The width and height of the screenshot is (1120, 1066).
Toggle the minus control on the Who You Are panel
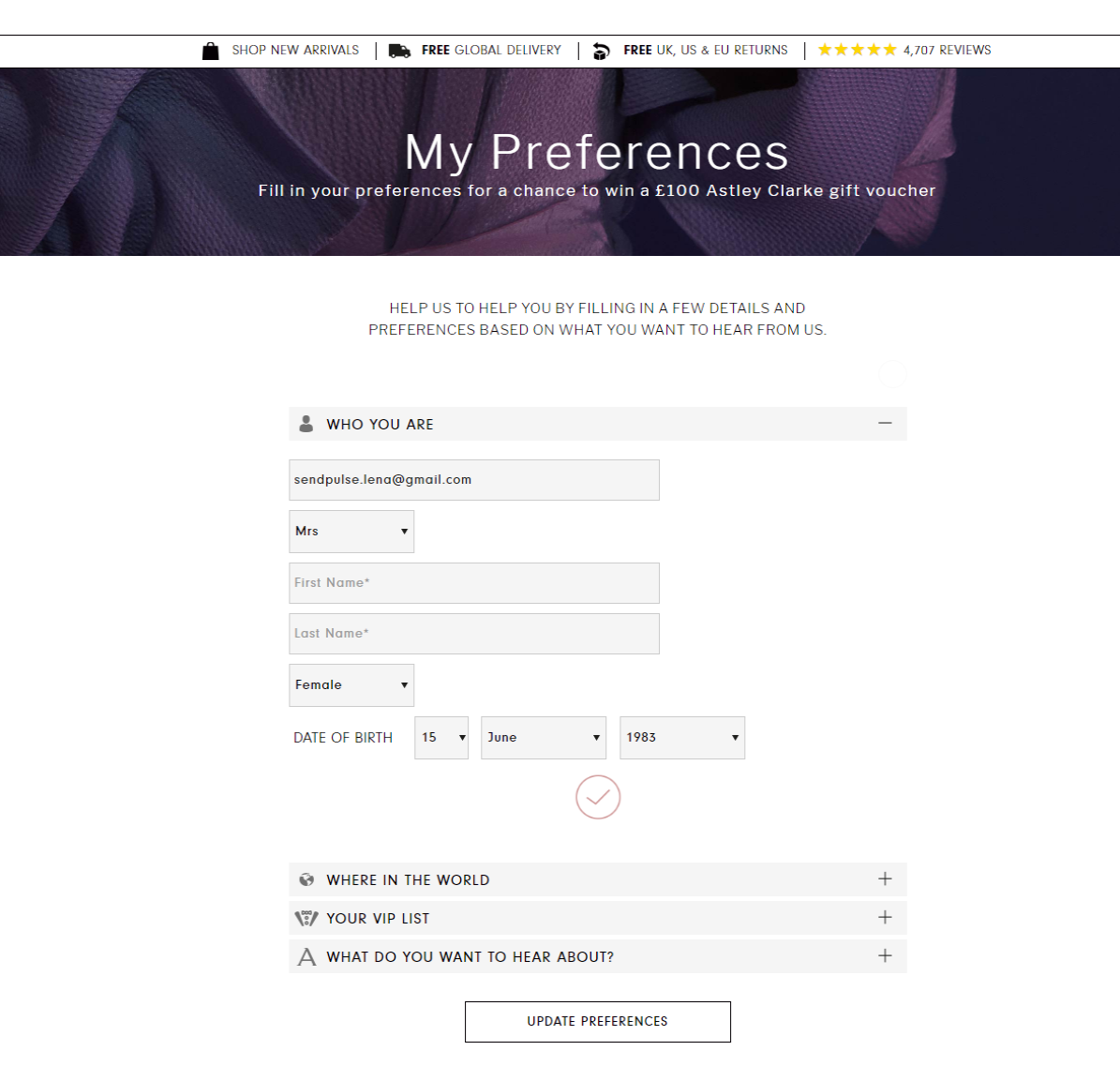click(x=884, y=423)
